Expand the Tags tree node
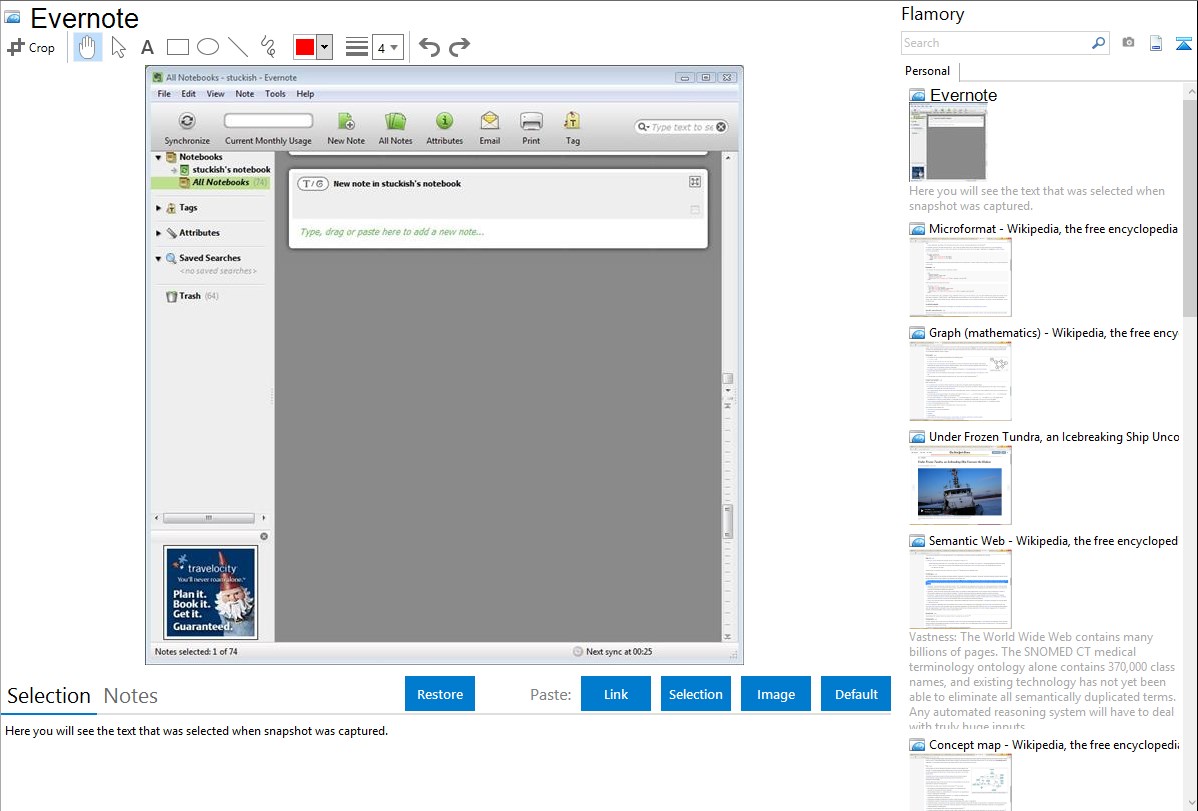 pos(159,208)
